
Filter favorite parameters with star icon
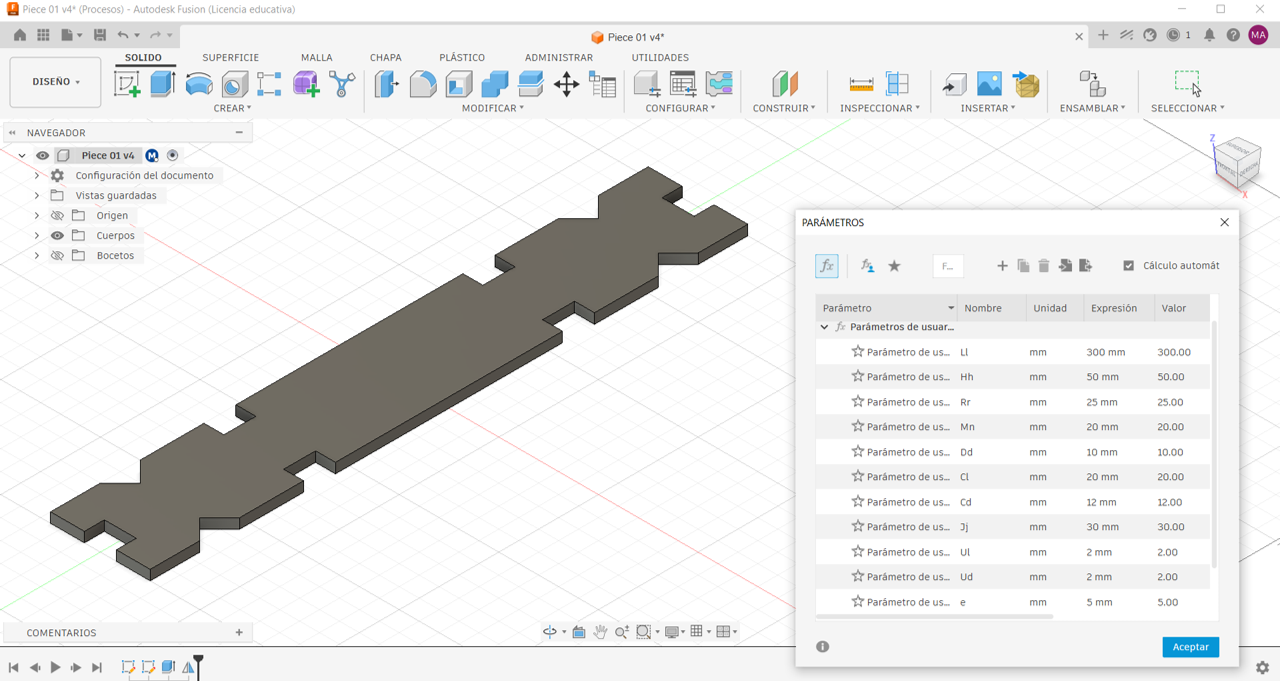894,266
